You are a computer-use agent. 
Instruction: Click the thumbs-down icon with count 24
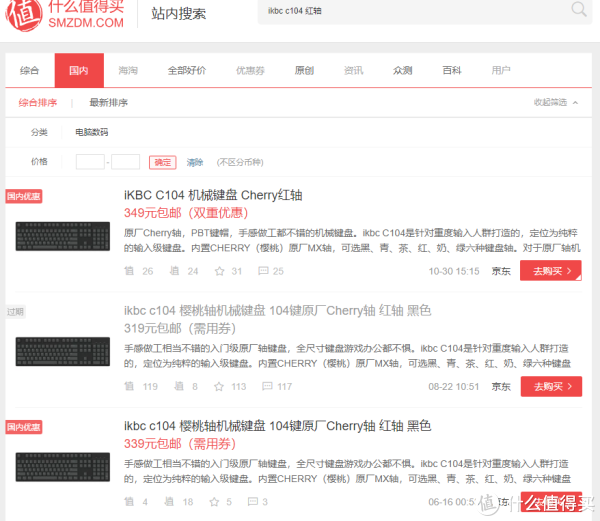(x=173, y=271)
